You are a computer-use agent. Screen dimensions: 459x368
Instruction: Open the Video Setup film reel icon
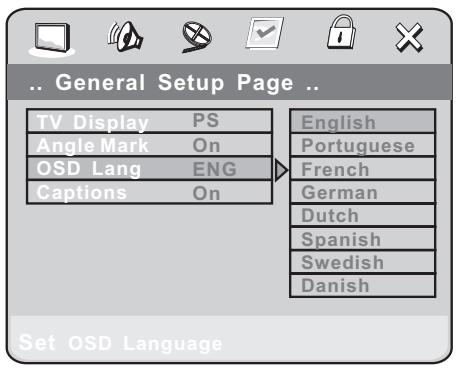[x=197, y=37]
